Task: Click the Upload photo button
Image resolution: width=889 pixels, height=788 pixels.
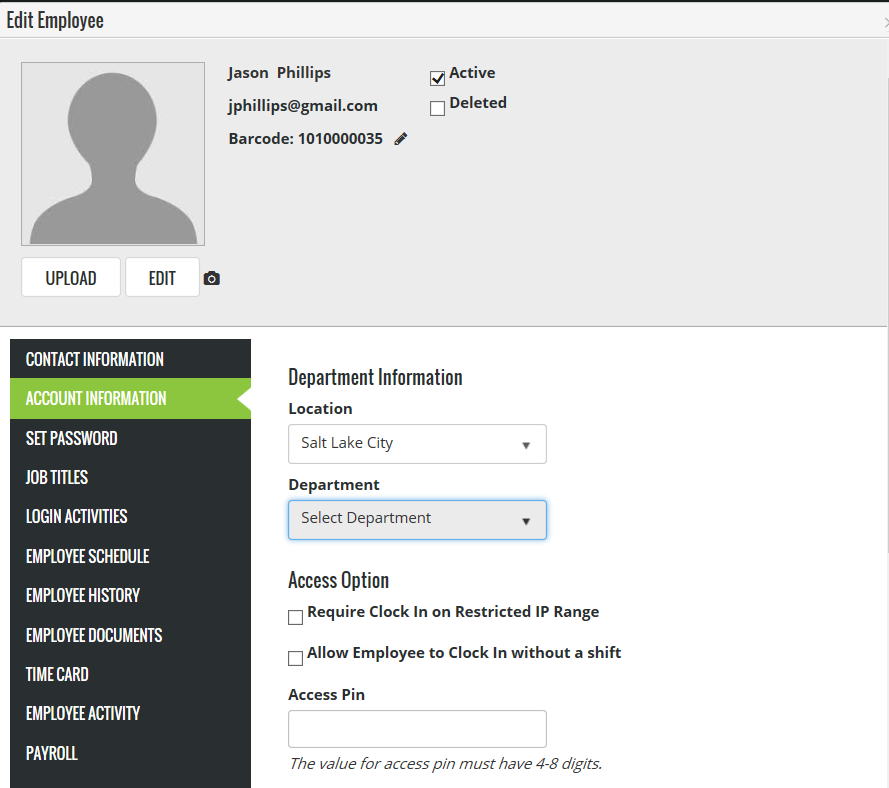Action: (x=71, y=278)
